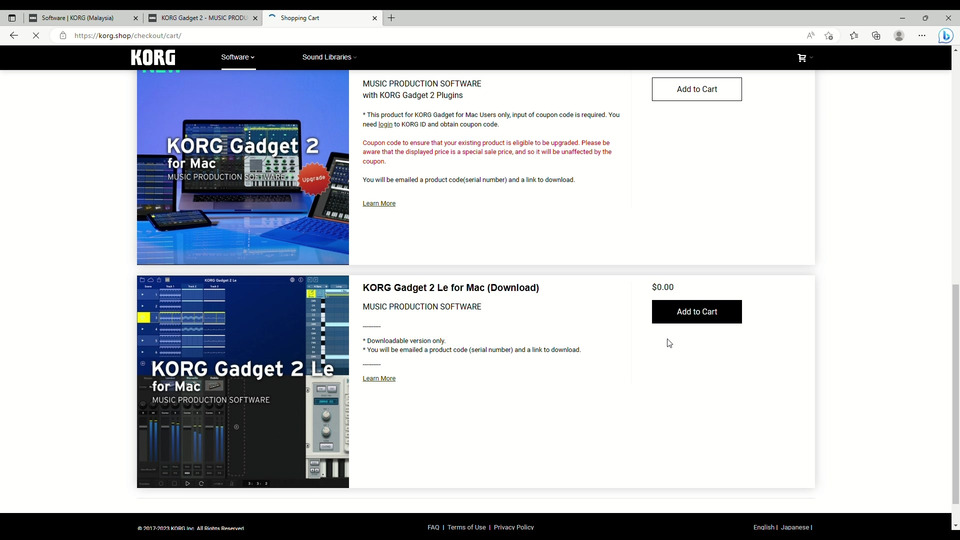Add KORG Gadget 2 upgrade to cart
960x540 pixels.
[697, 89]
